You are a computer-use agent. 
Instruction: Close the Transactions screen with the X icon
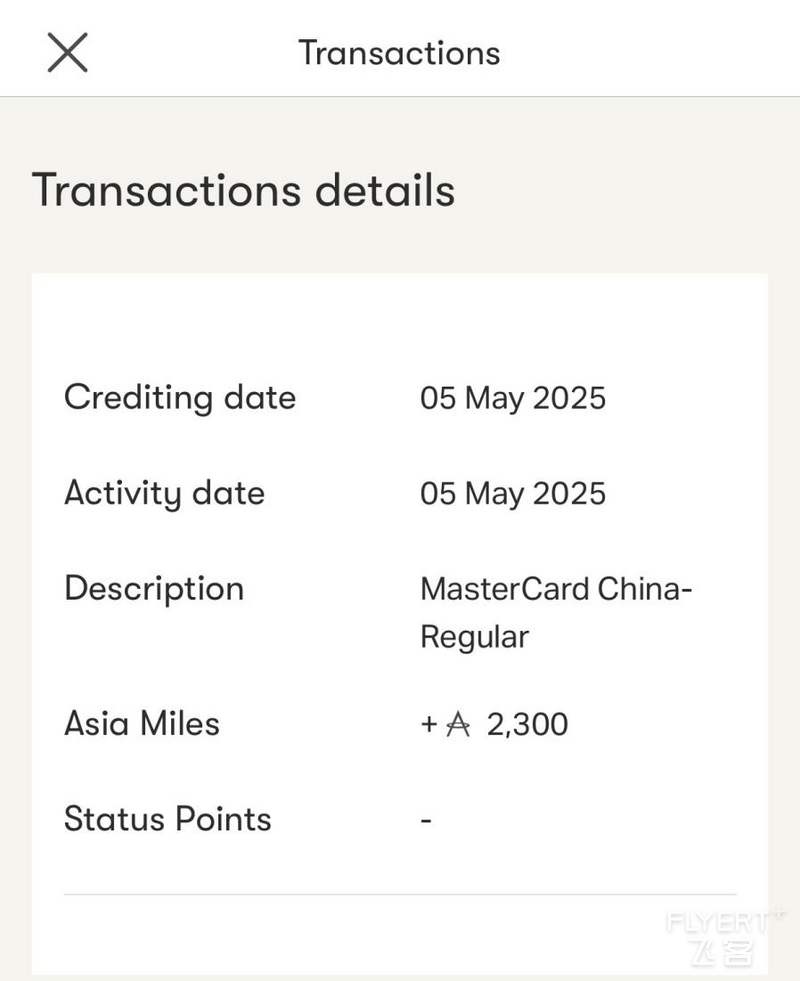(68, 53)
